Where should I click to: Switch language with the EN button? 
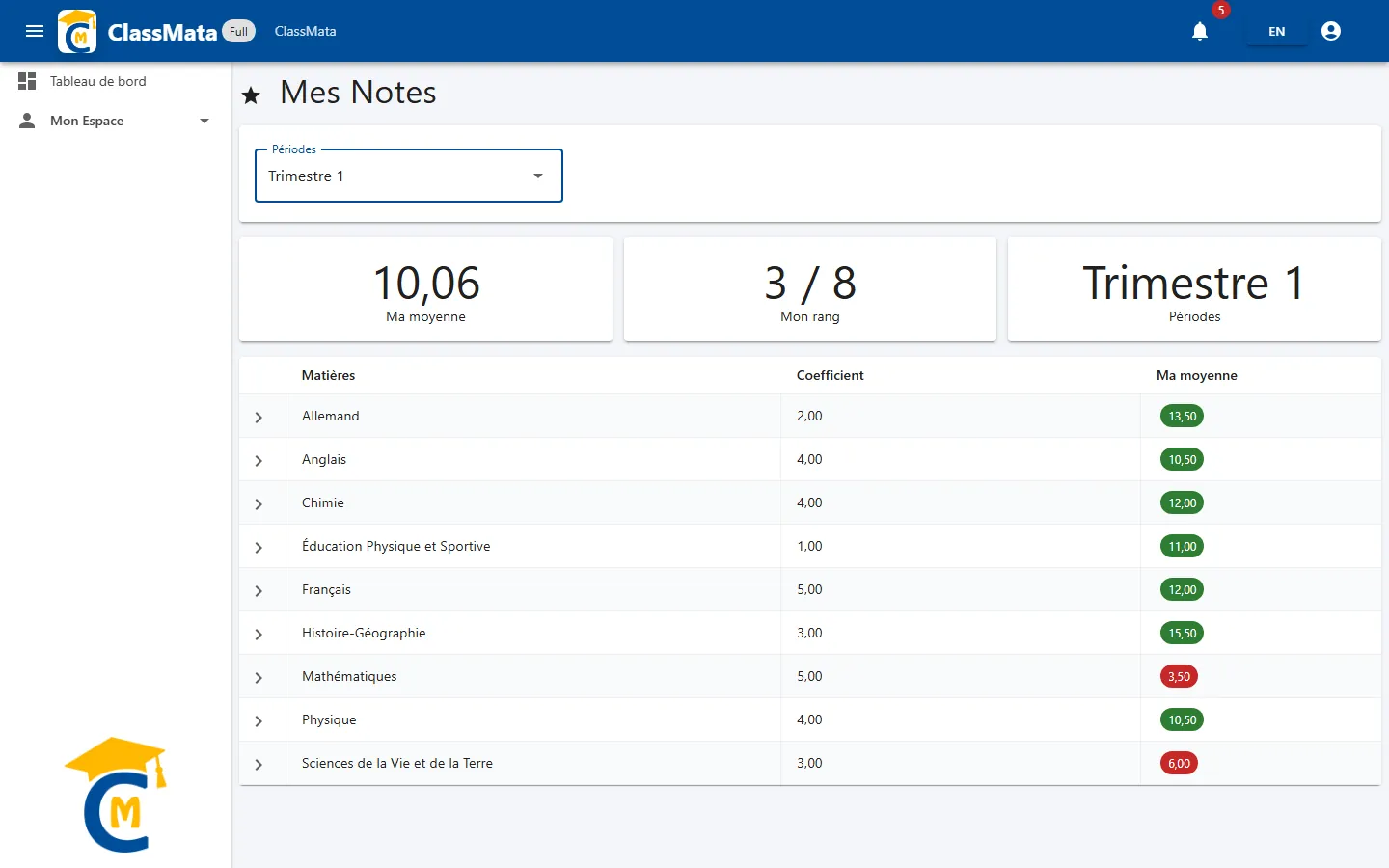[1276, 32]
